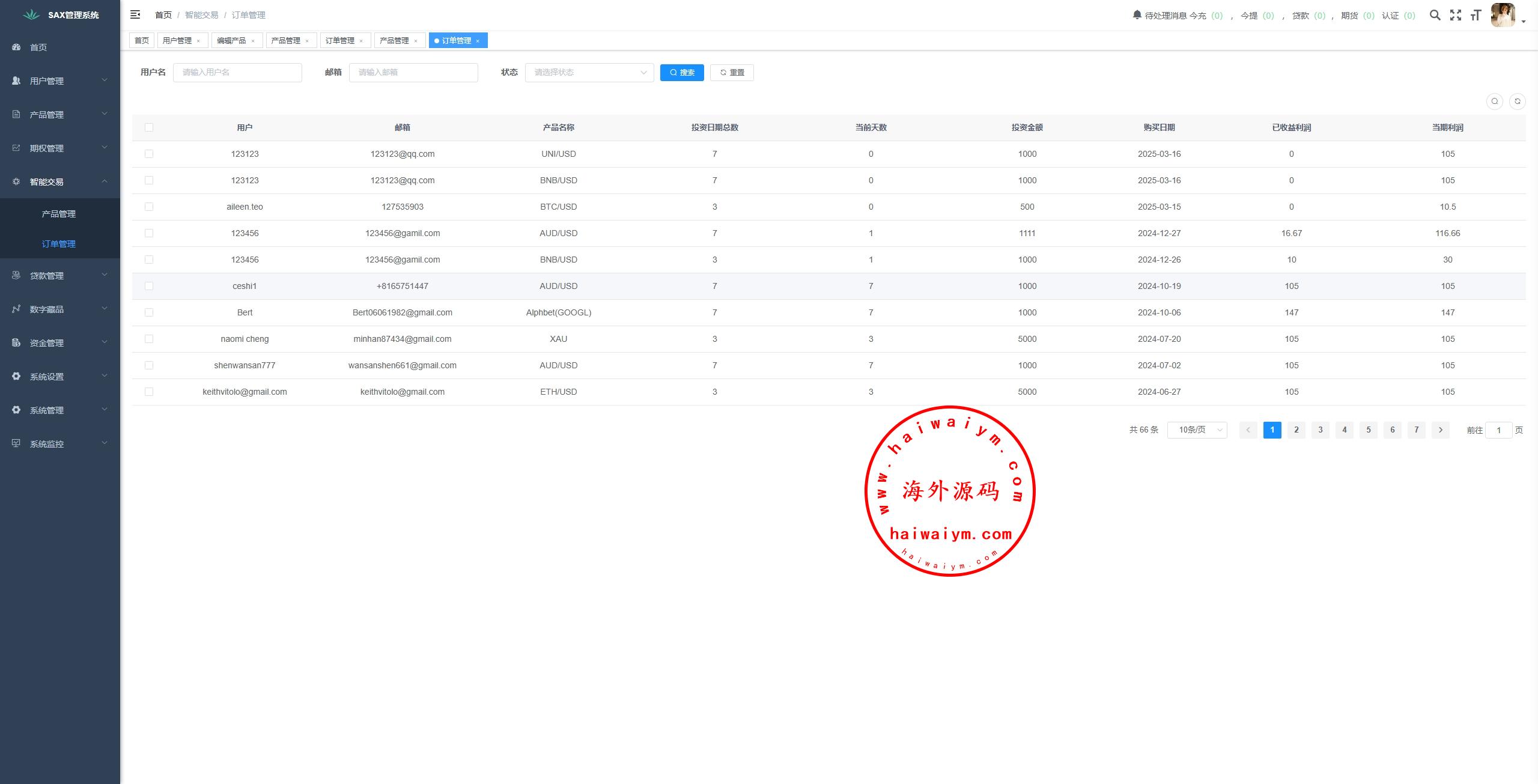Viewport: 1538px width, 784px height.
Task: Click the blue 搜索 button
Action: click(x=681, y=73)
